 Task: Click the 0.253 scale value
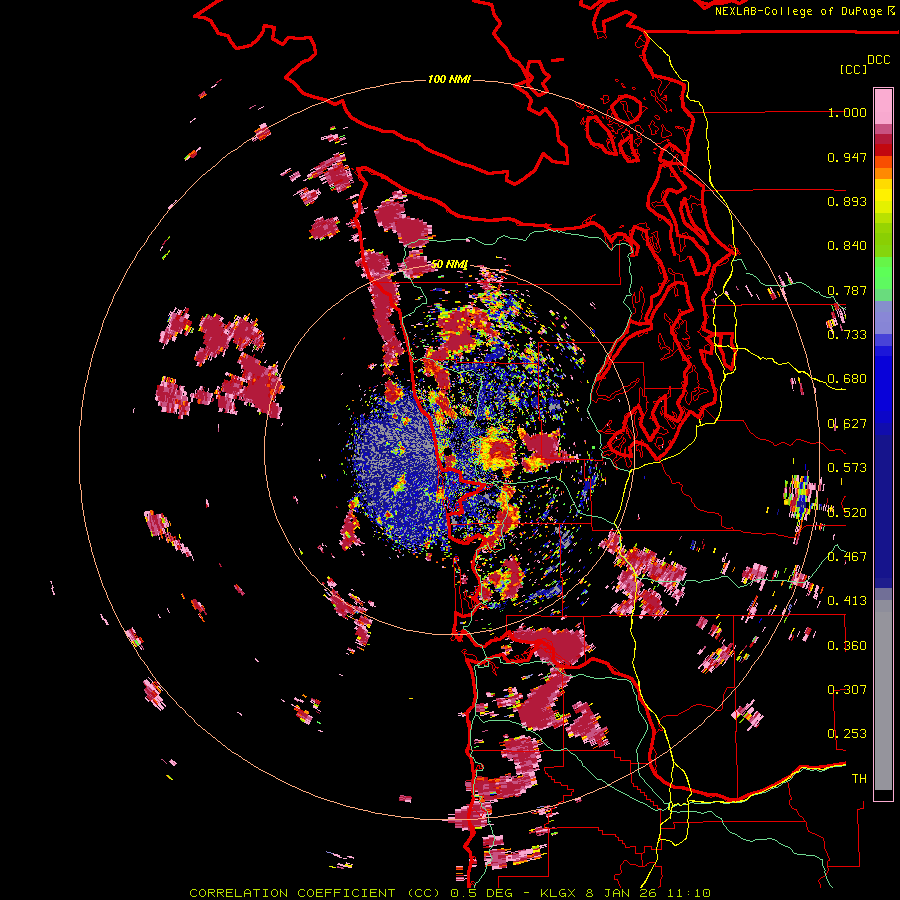[x=847, y=734]
